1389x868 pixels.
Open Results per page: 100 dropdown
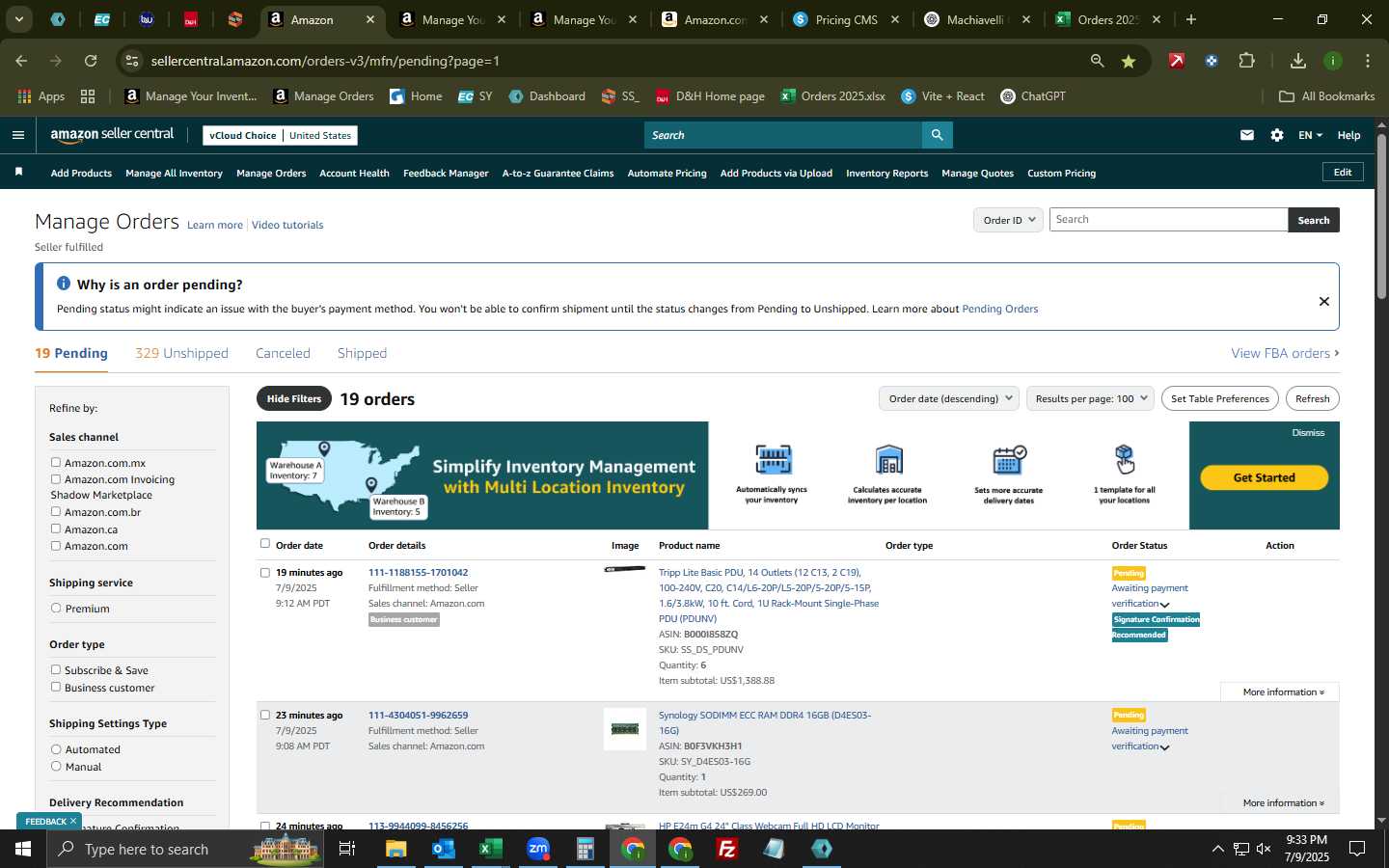pyautogui.click(x=1090, y=398)
